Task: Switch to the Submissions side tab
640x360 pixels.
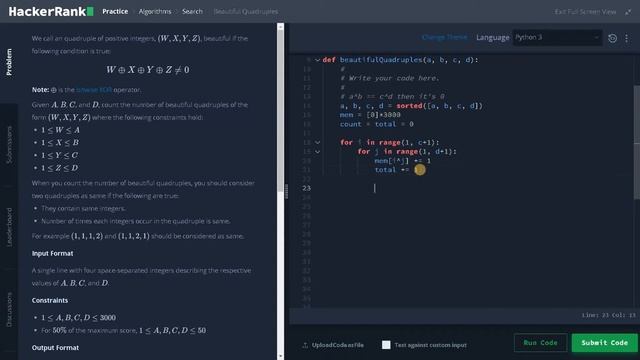Action: coord(9,145)
